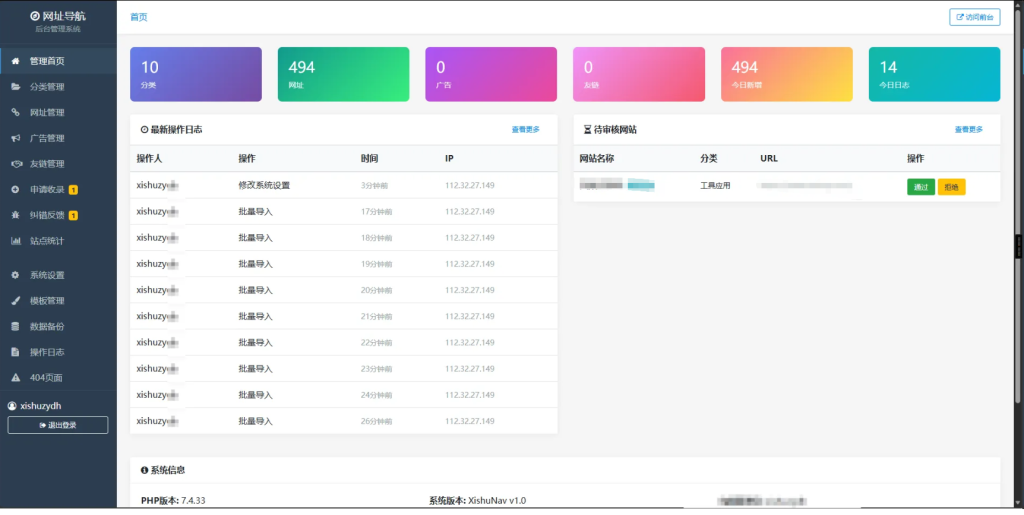The width and height of the screenshot is (1024, 515).
Task: Click the warning icon beside 404页面
Action: pyautogui.click(x=16, y=378)
